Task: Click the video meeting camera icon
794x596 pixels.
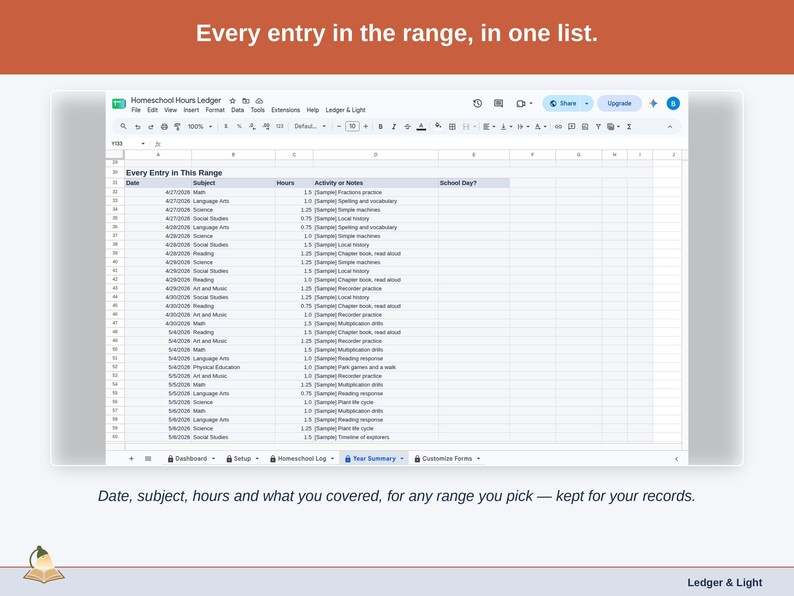Action: [x=521, y=103]
